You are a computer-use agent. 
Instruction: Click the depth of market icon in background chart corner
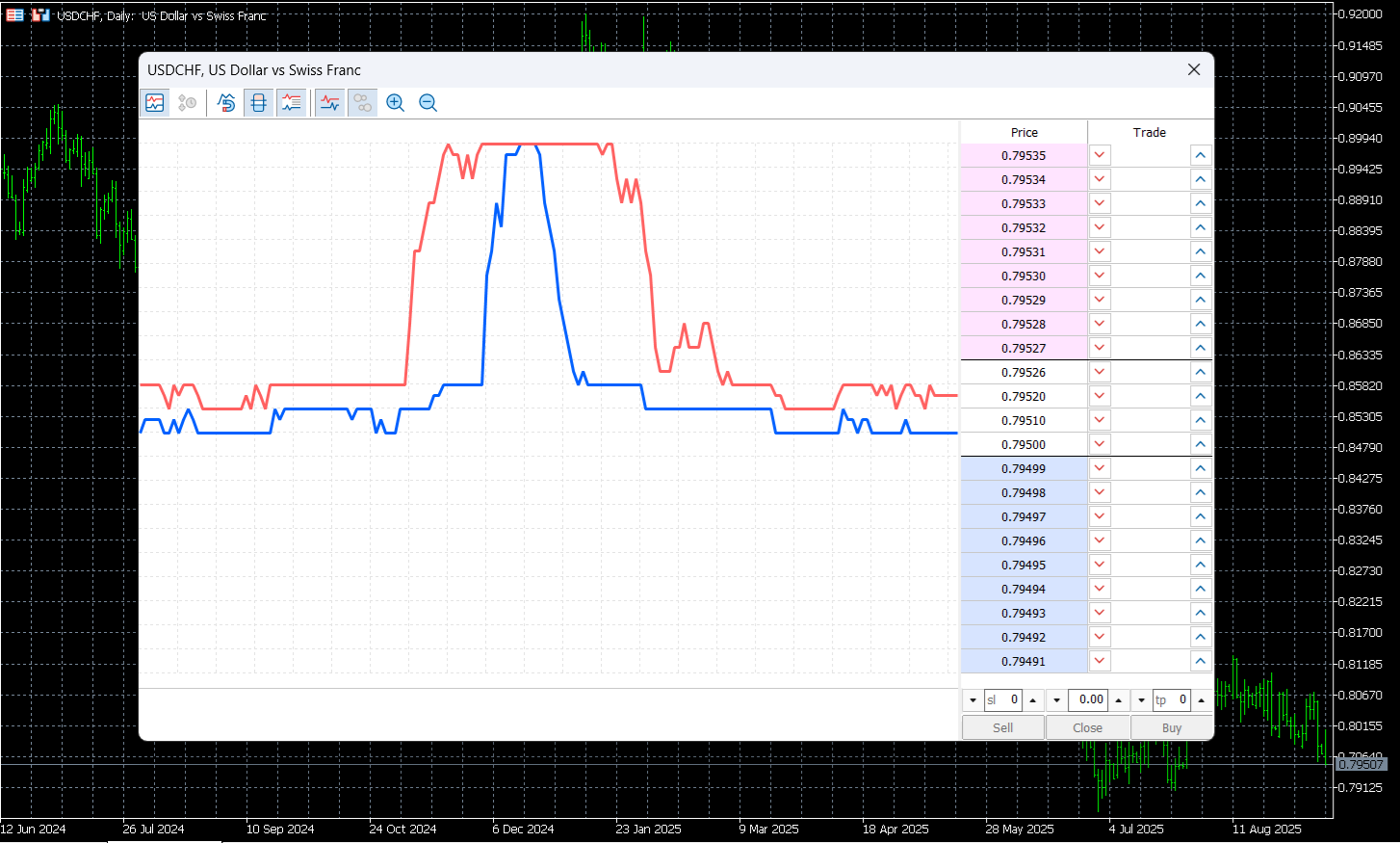tap(15, 15)
